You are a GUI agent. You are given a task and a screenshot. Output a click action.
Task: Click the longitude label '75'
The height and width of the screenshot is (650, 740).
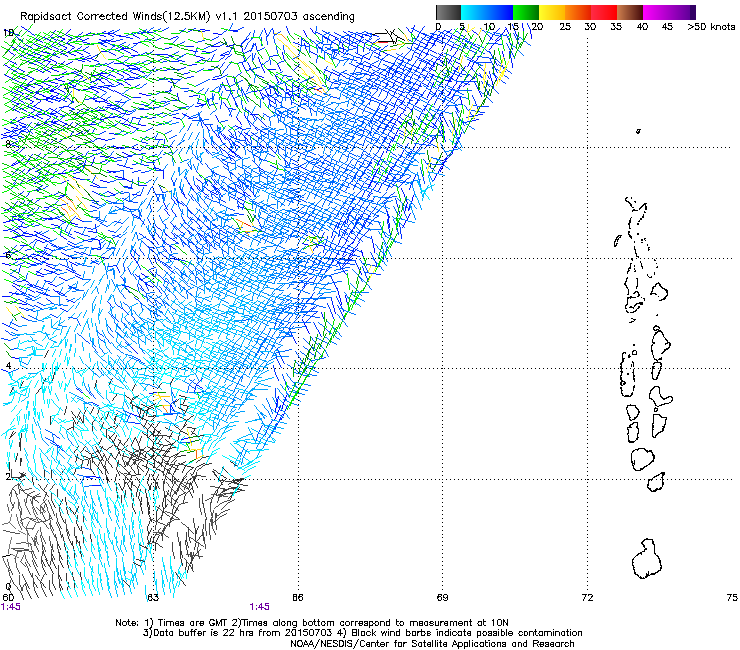tap(732, 598)
